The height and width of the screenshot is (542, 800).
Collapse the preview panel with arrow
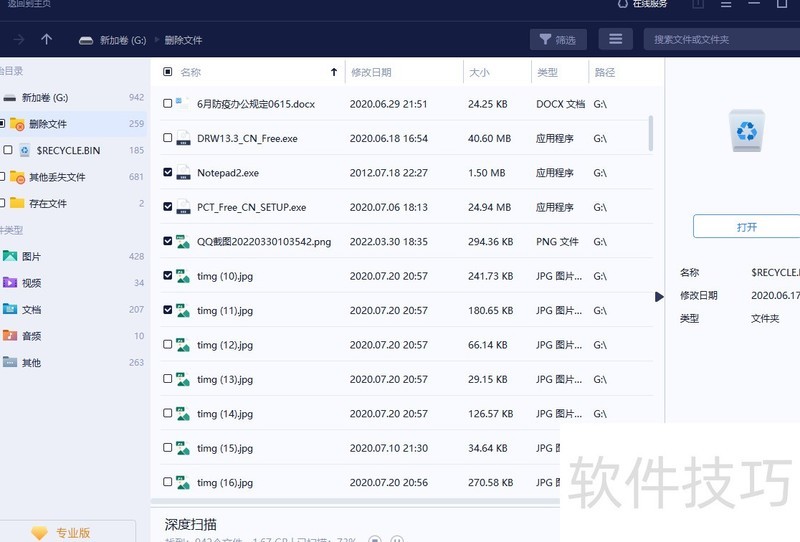coord(659,296)
